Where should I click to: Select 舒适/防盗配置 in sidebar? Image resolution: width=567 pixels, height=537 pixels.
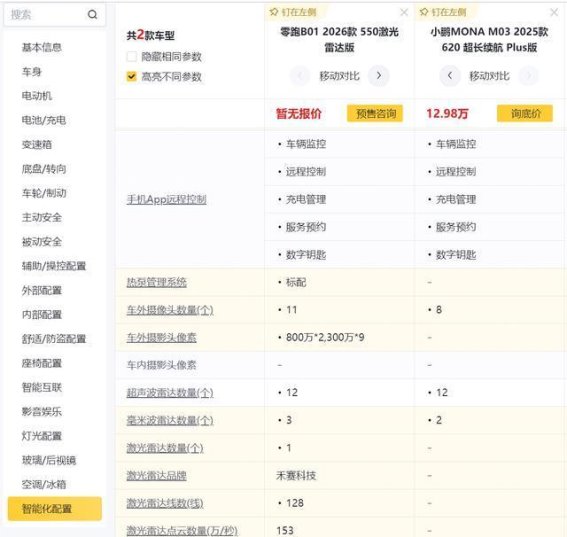click(54, 339)
